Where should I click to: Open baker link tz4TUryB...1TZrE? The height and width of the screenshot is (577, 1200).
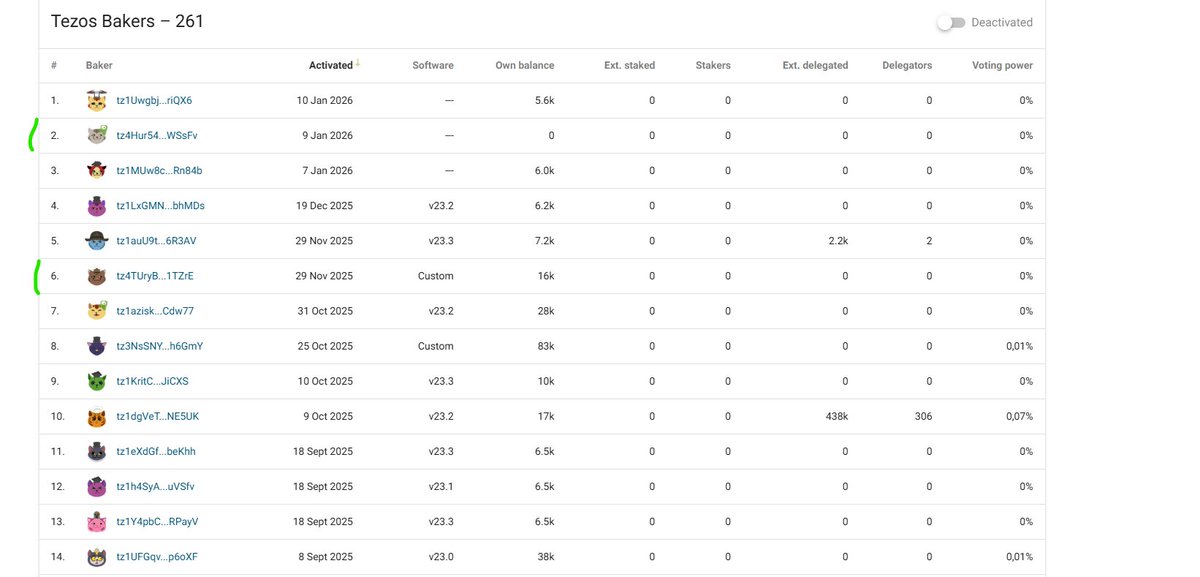(155, 276)
